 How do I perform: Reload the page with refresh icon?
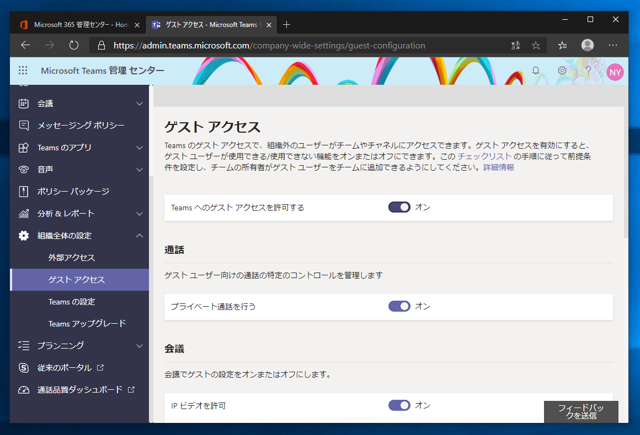click(74, 45)
